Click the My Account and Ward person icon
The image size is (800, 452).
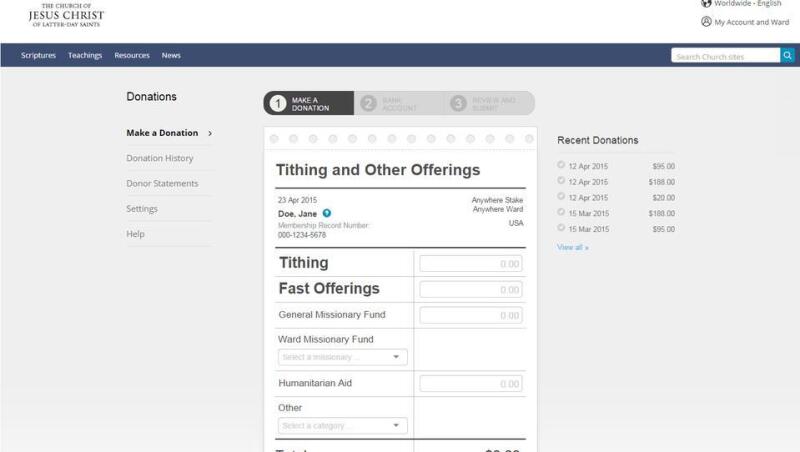coord(706,22)
